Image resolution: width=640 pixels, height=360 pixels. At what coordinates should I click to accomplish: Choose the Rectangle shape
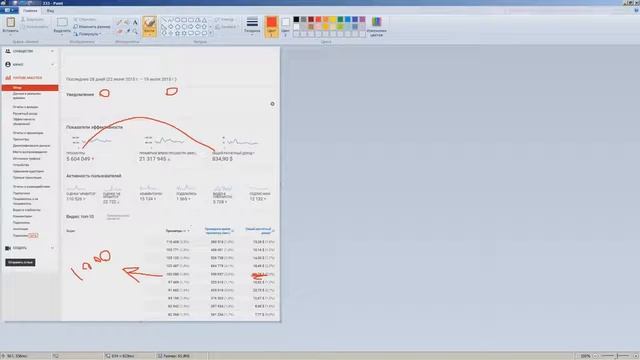click(184, 20)
